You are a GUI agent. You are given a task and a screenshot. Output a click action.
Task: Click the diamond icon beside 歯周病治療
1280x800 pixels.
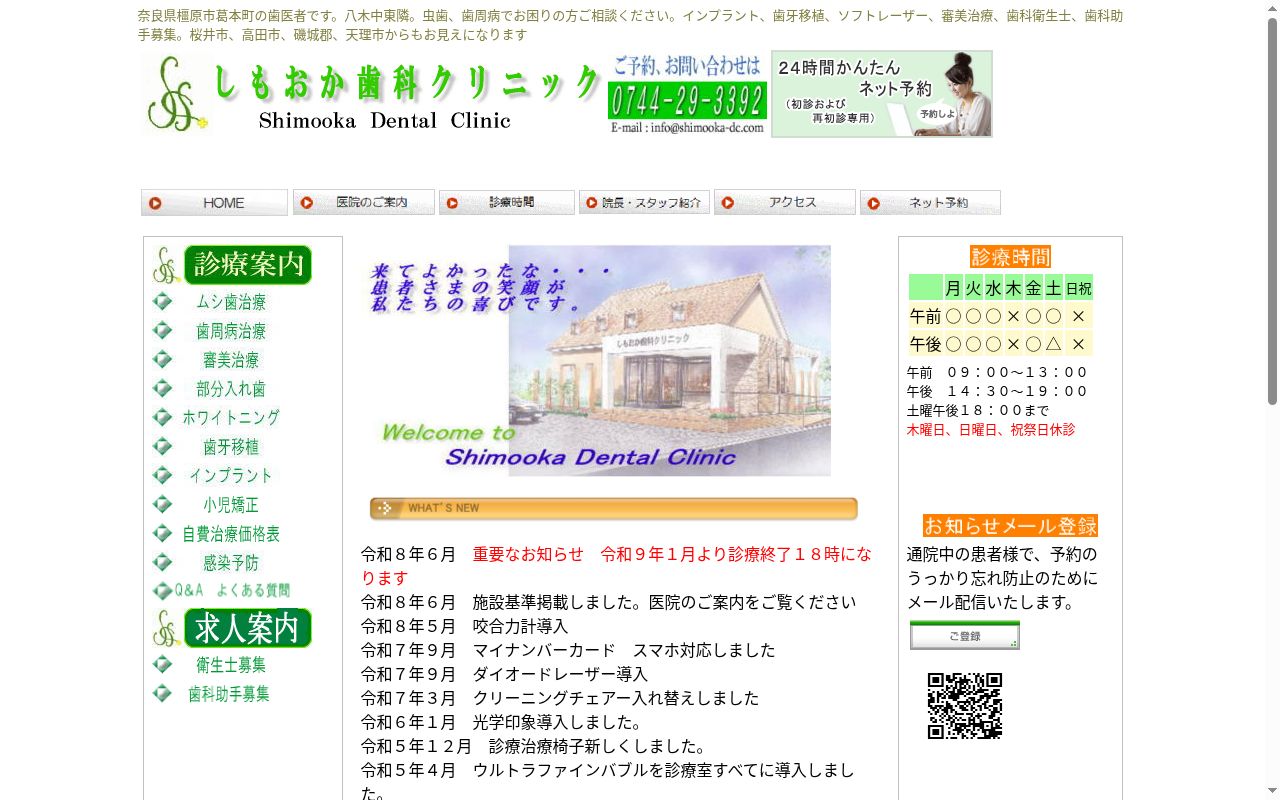click(x=162, y=330)
